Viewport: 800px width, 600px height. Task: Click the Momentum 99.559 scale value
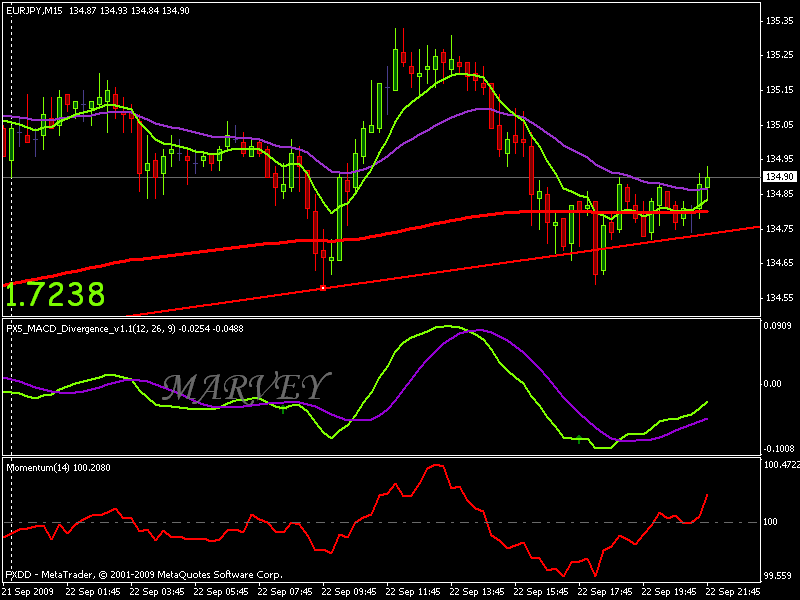coord(779,575)
